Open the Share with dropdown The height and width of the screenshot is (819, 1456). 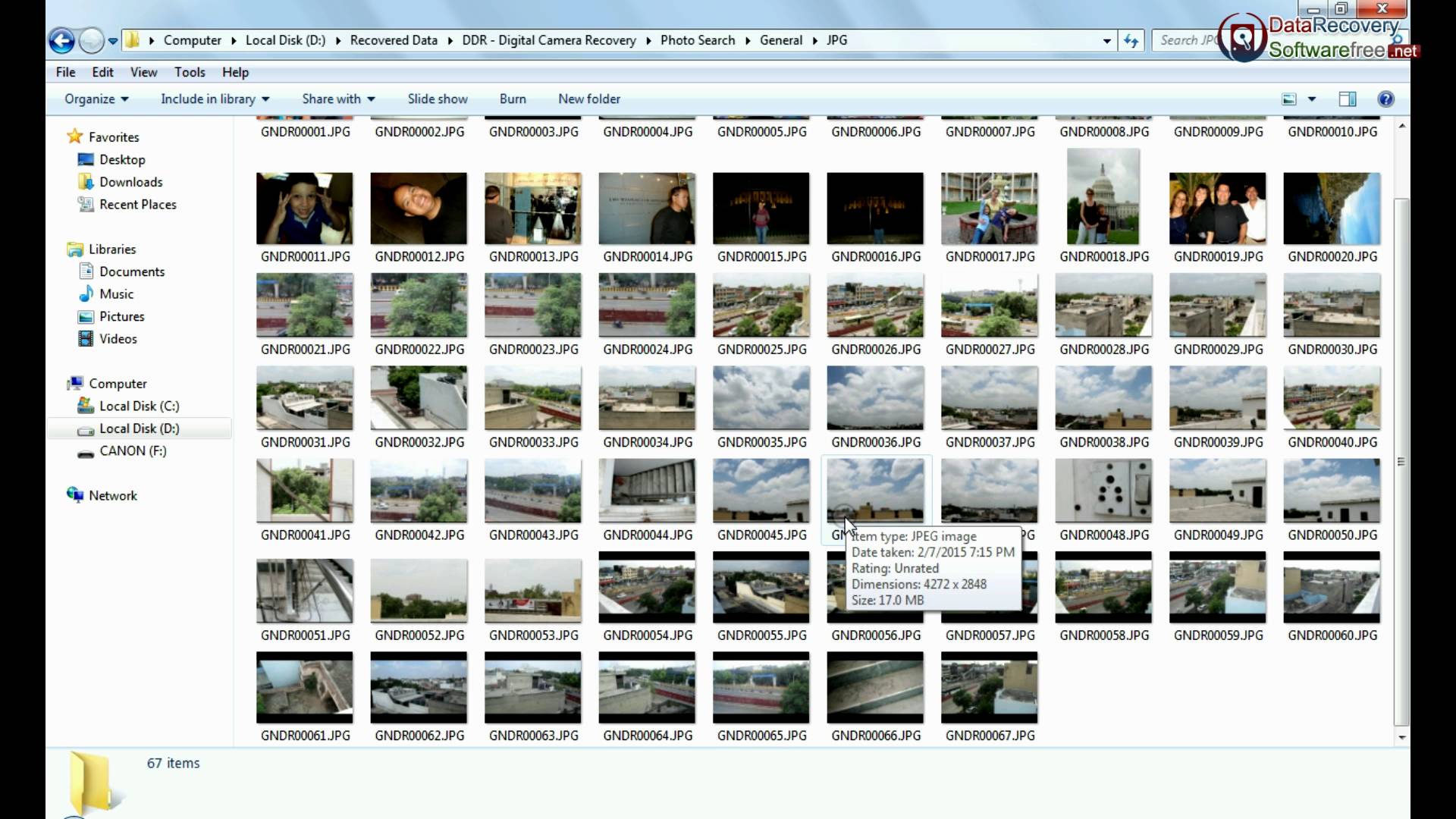tap(338, 99)
